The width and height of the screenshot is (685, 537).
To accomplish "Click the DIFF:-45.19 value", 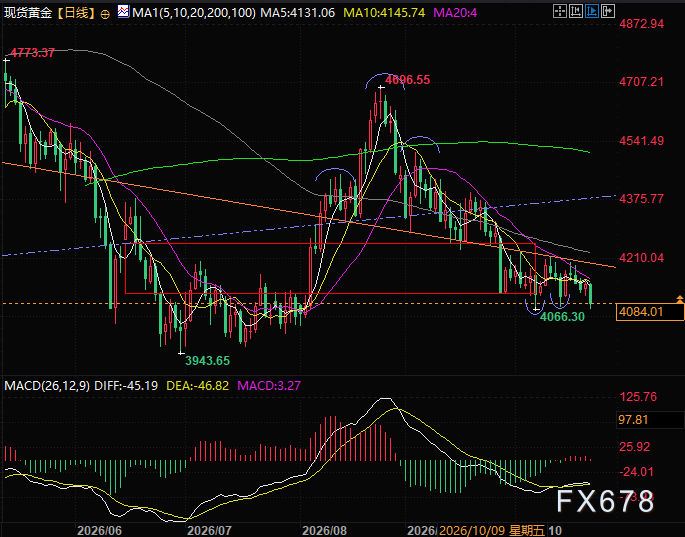I will tap(126, 386).
